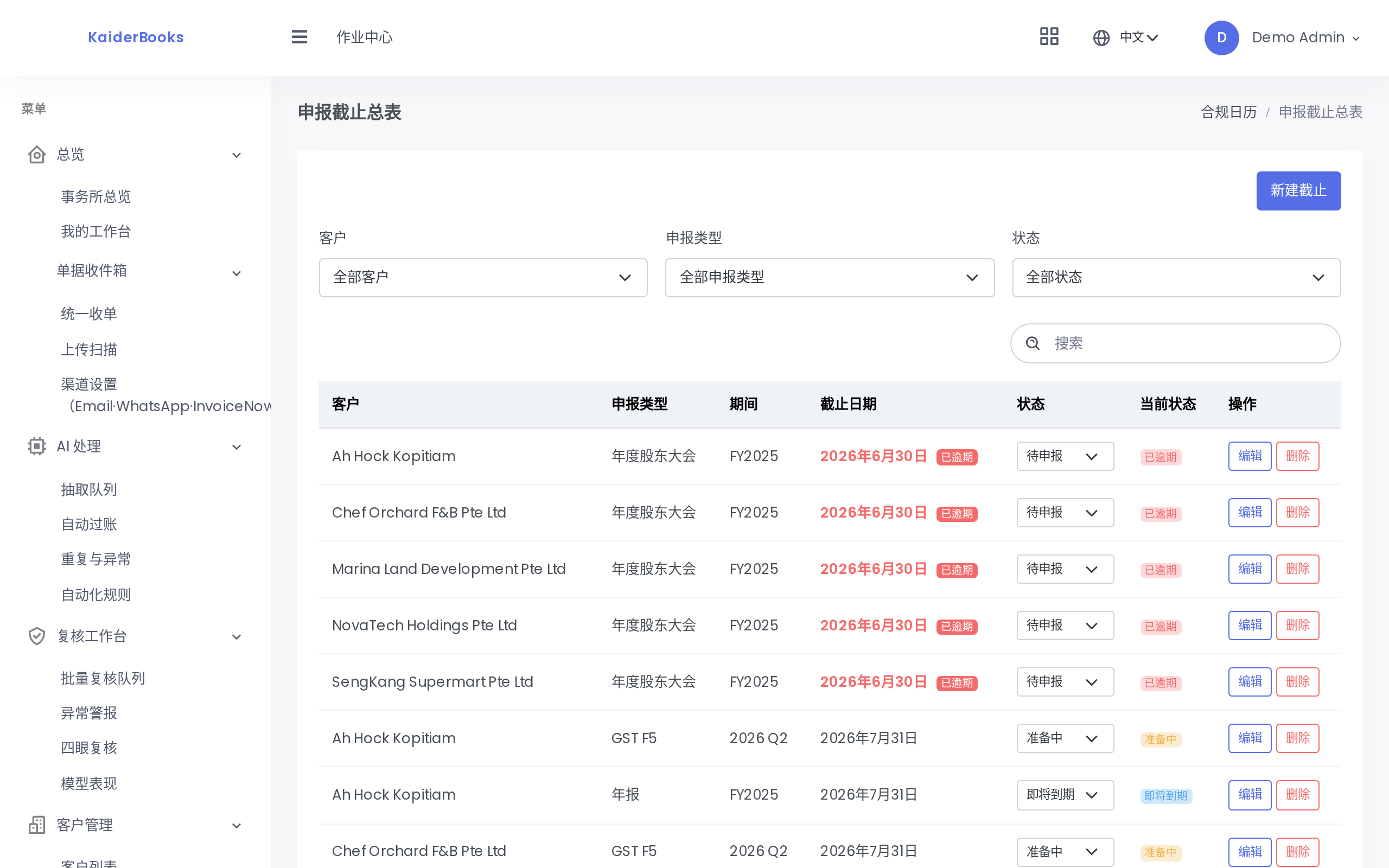Delete the Ah Hock Kopitiam 年报 row

pos(1297,795)
